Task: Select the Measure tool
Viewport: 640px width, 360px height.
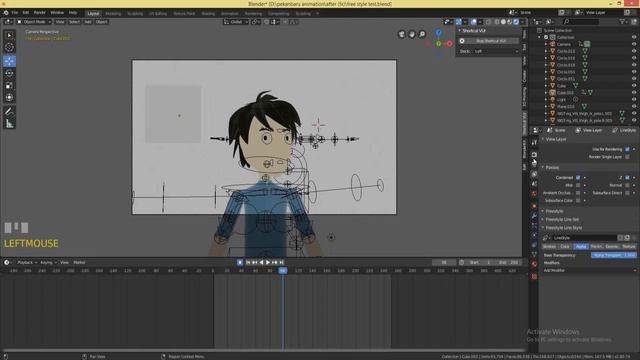Action: pyautogui.click(x=9, y=123)
